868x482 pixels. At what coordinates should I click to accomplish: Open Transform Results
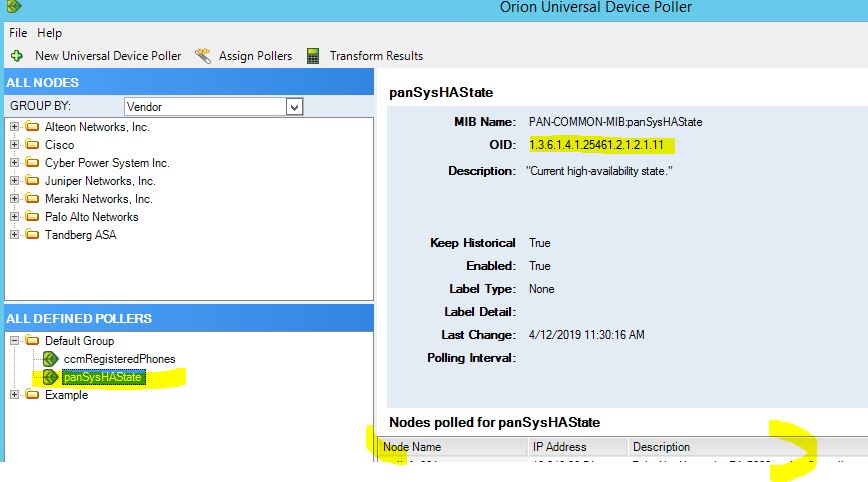(x=376, y=56)
